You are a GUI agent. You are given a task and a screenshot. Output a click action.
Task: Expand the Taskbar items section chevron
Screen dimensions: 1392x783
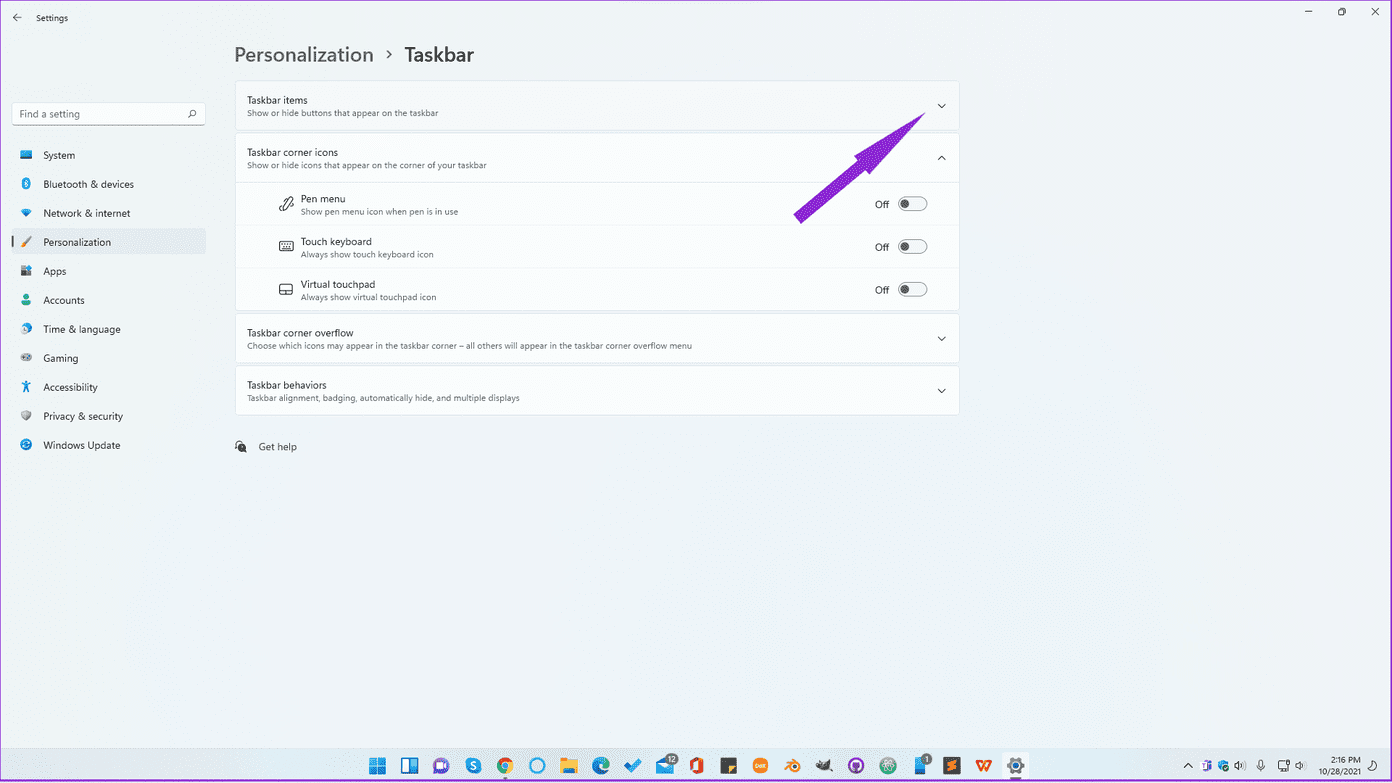pyautogui.click(x=941, y=106)
